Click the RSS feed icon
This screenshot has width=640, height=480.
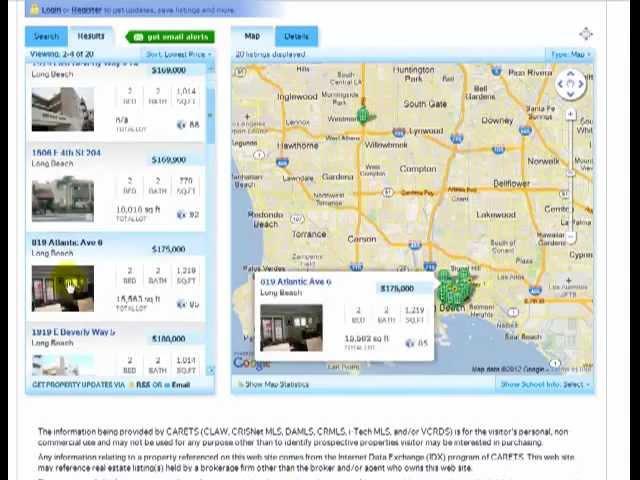pos(131,384)
